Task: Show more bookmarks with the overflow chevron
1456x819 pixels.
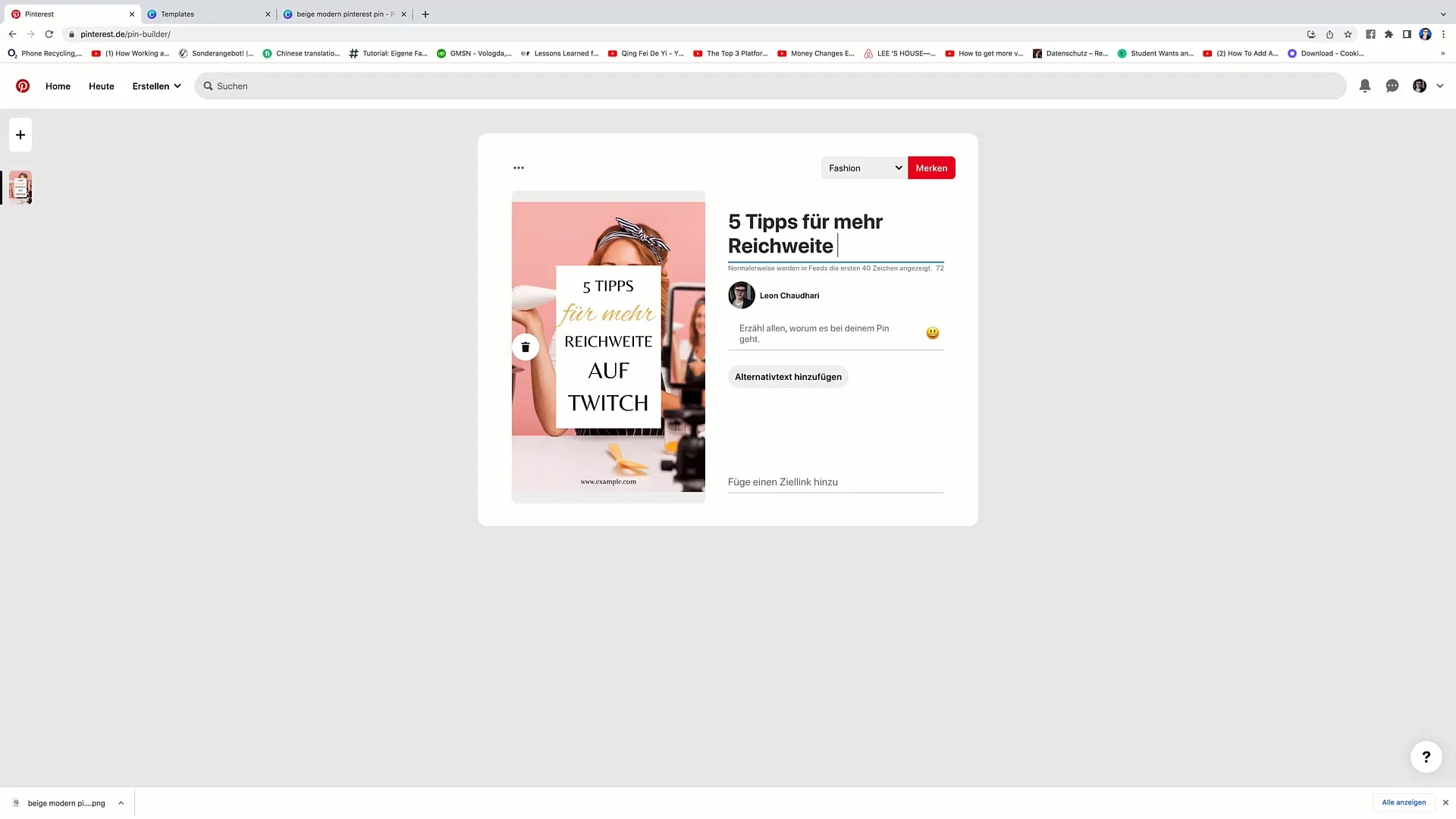Action: [1442, 53]
